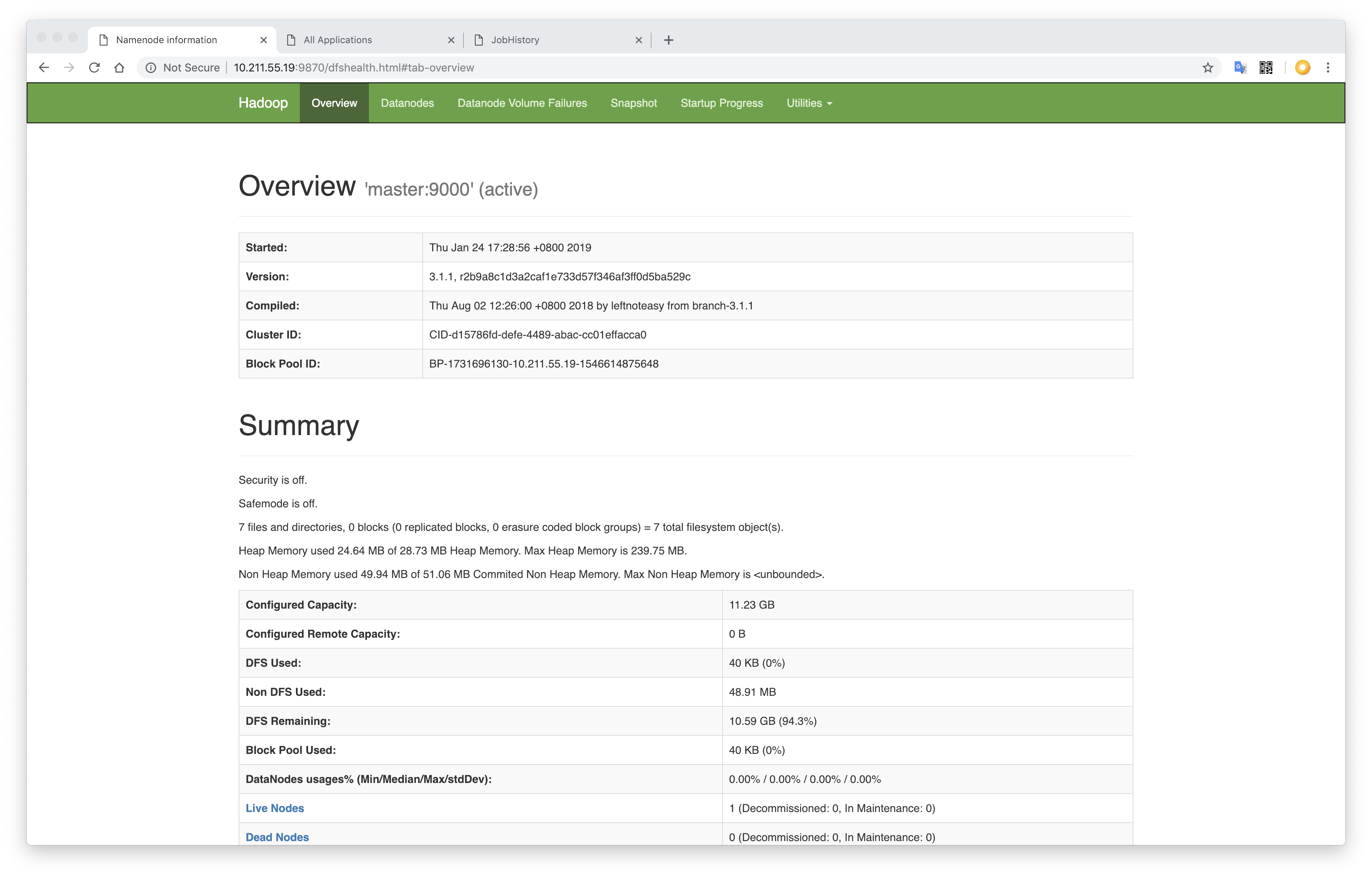Open the Snapshot navigation tab
The image size is (1372, 878).
tap(633, 103)
